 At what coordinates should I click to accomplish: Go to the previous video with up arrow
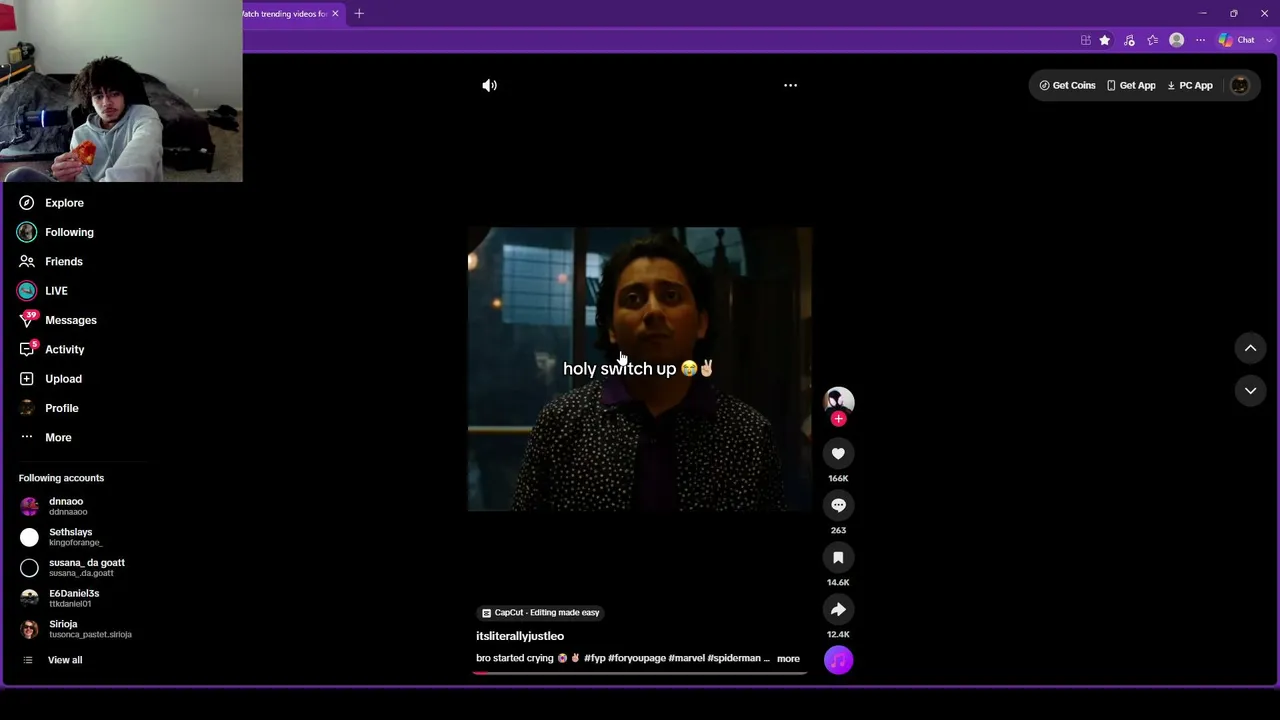click(1250, 348)
